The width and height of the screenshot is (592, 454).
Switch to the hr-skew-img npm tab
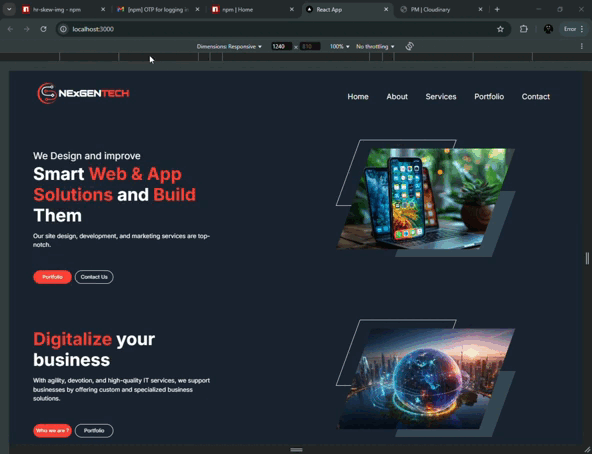coord(63,9)
